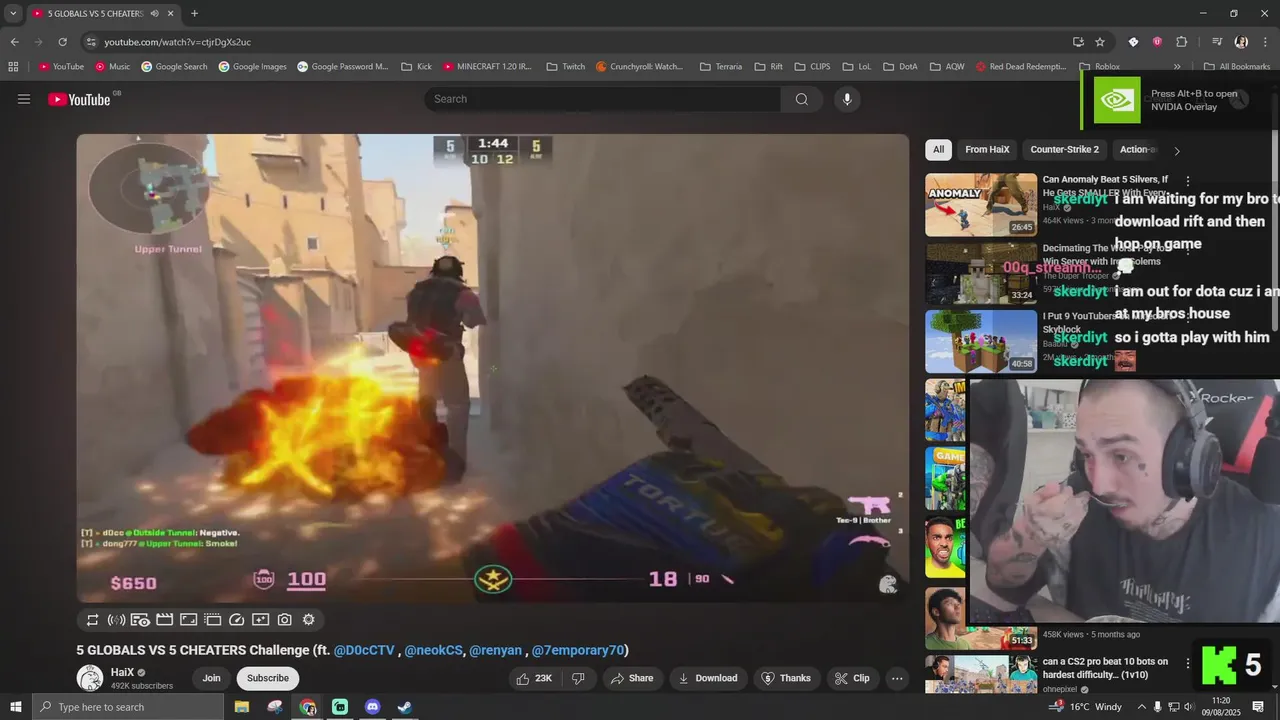Click the eye-with-lines icon below the video
This screenshot has width=1280, height=720.
coord(140,620)
